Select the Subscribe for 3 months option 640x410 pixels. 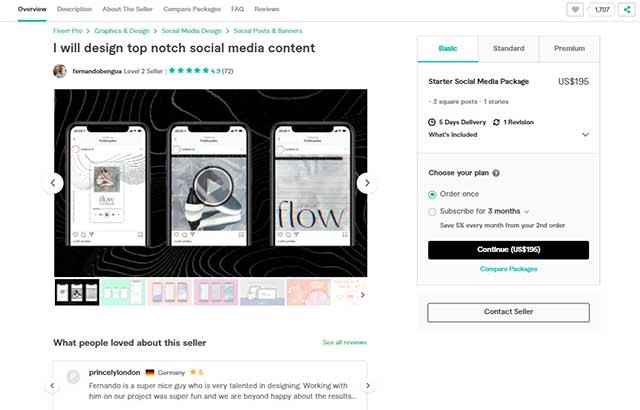(x=432, y=212)
